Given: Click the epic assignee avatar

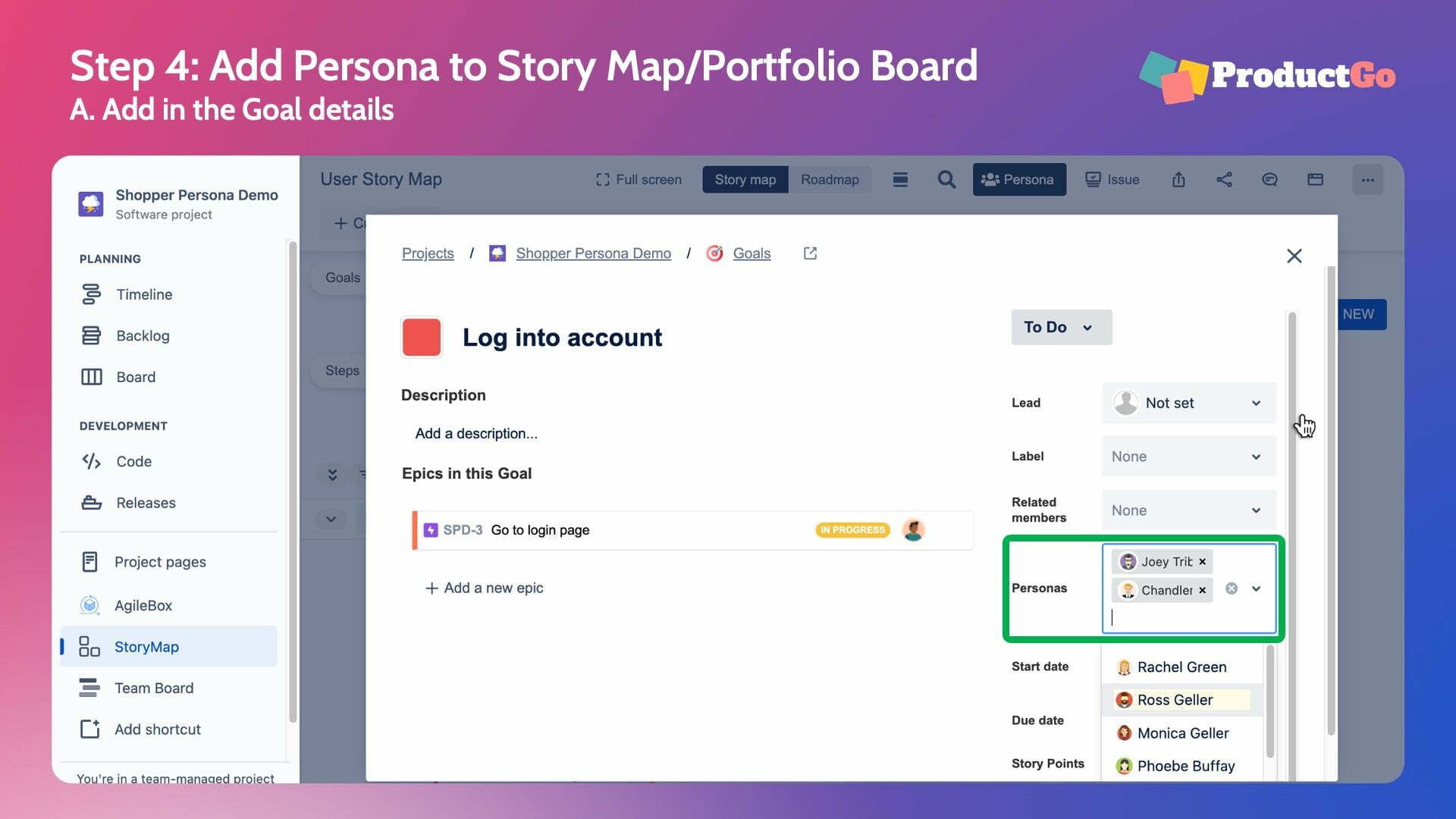Looking at the screenshot, I should [x=914, y=530].
